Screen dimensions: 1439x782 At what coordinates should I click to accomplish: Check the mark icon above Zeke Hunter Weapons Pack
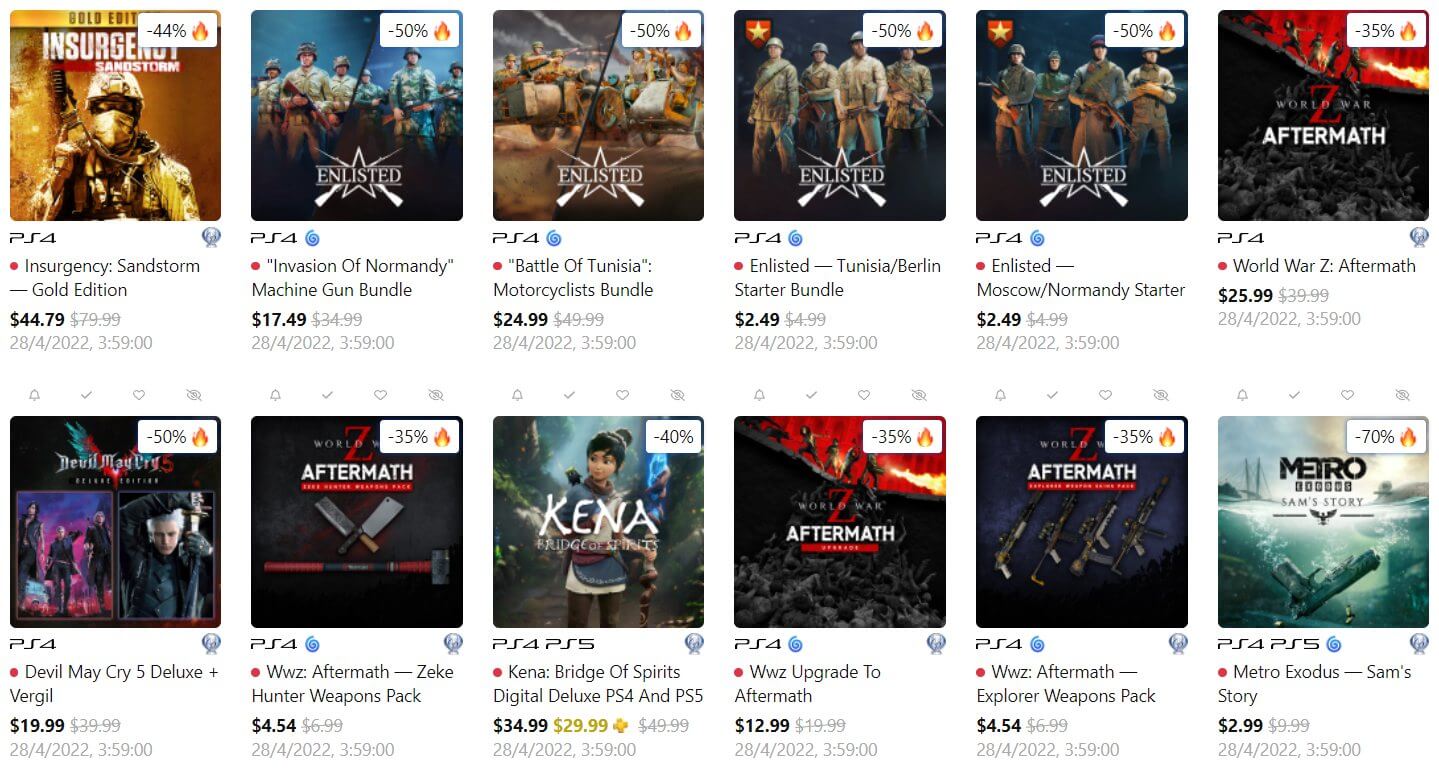tap(328, 395)
